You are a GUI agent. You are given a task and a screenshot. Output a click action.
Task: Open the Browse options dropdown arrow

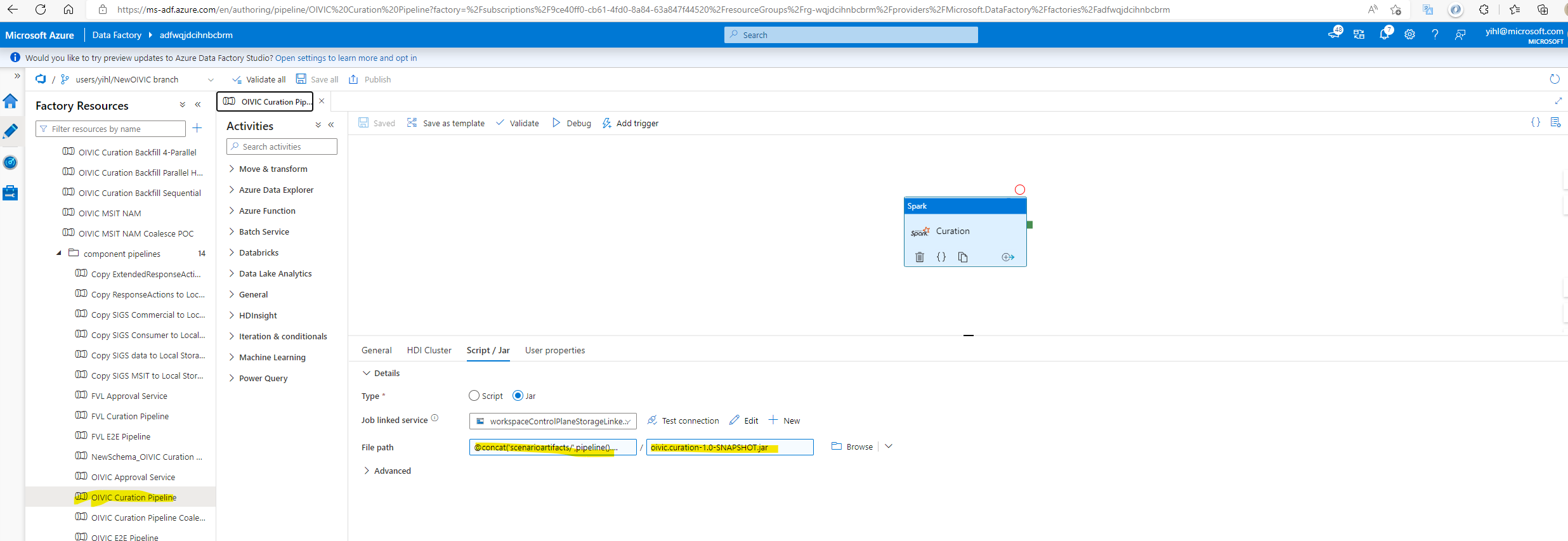(889, 446)
